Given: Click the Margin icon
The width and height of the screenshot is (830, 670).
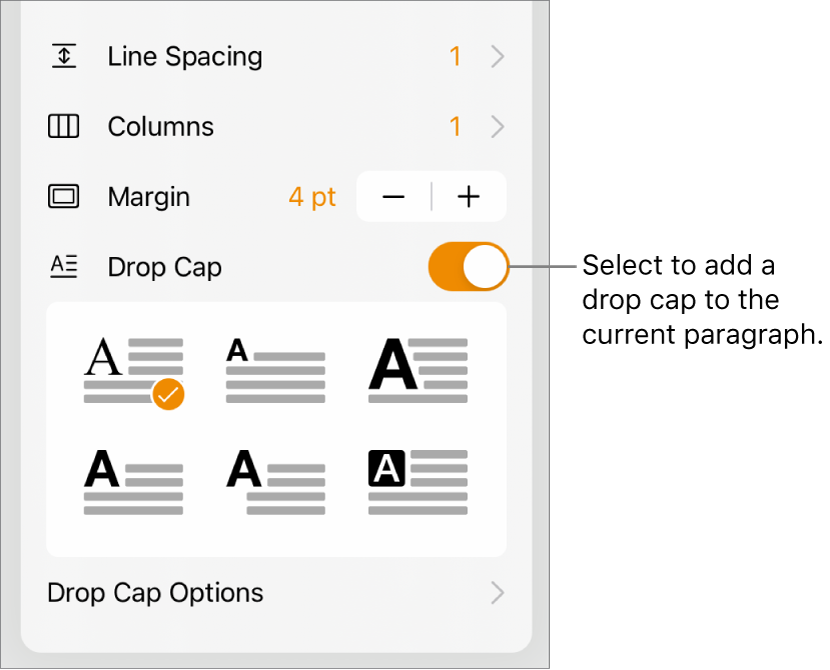Looking at the screenshot, I should click(x=64, y=197).
